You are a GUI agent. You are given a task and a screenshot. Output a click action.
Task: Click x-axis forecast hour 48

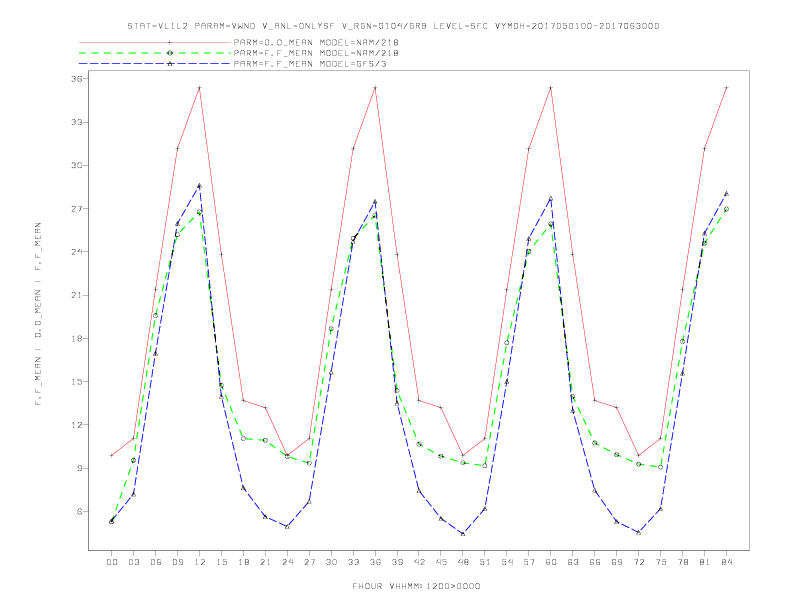pos(463,562)
